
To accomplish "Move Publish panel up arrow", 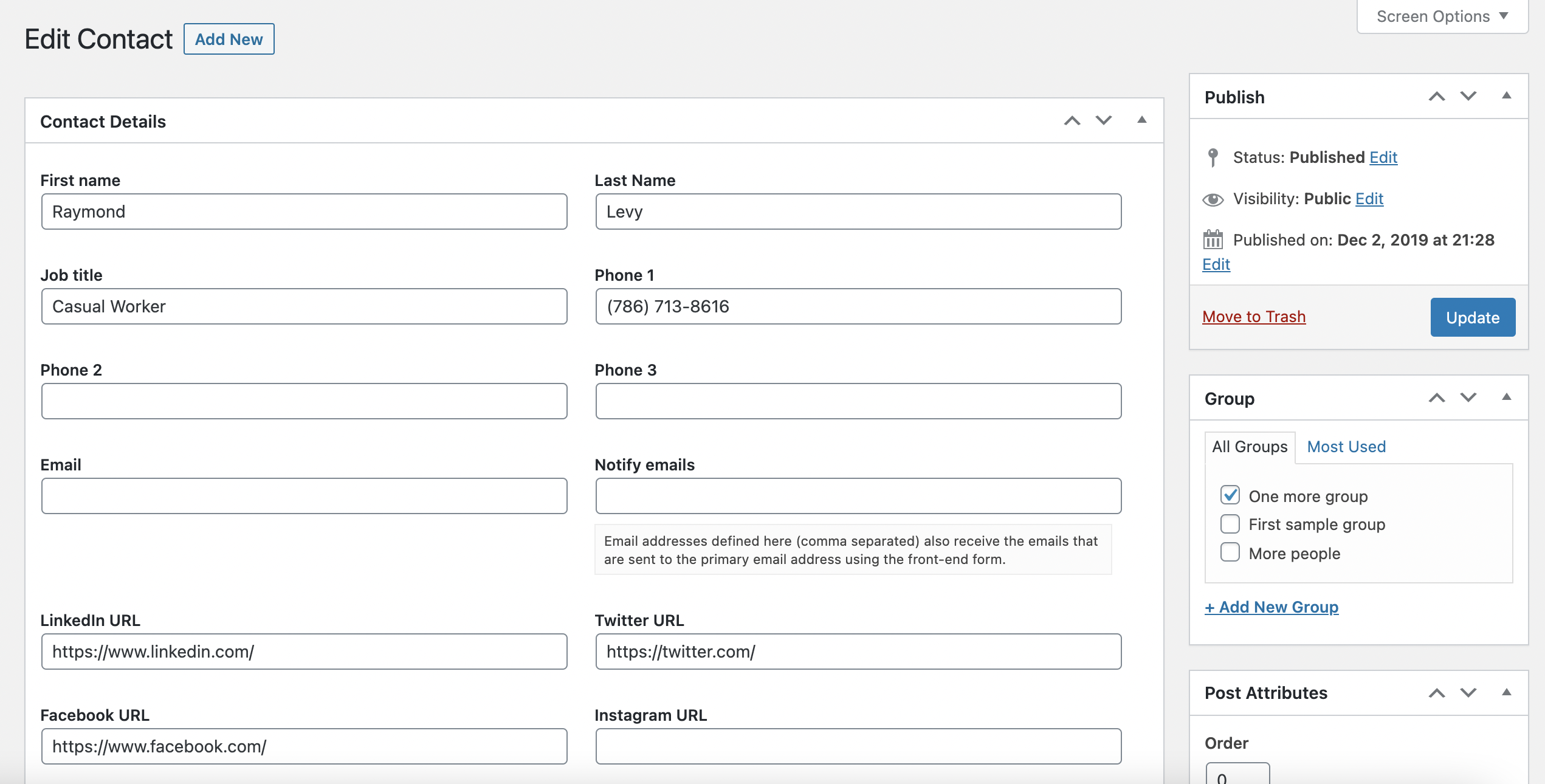I will (x=1437, y=97).
